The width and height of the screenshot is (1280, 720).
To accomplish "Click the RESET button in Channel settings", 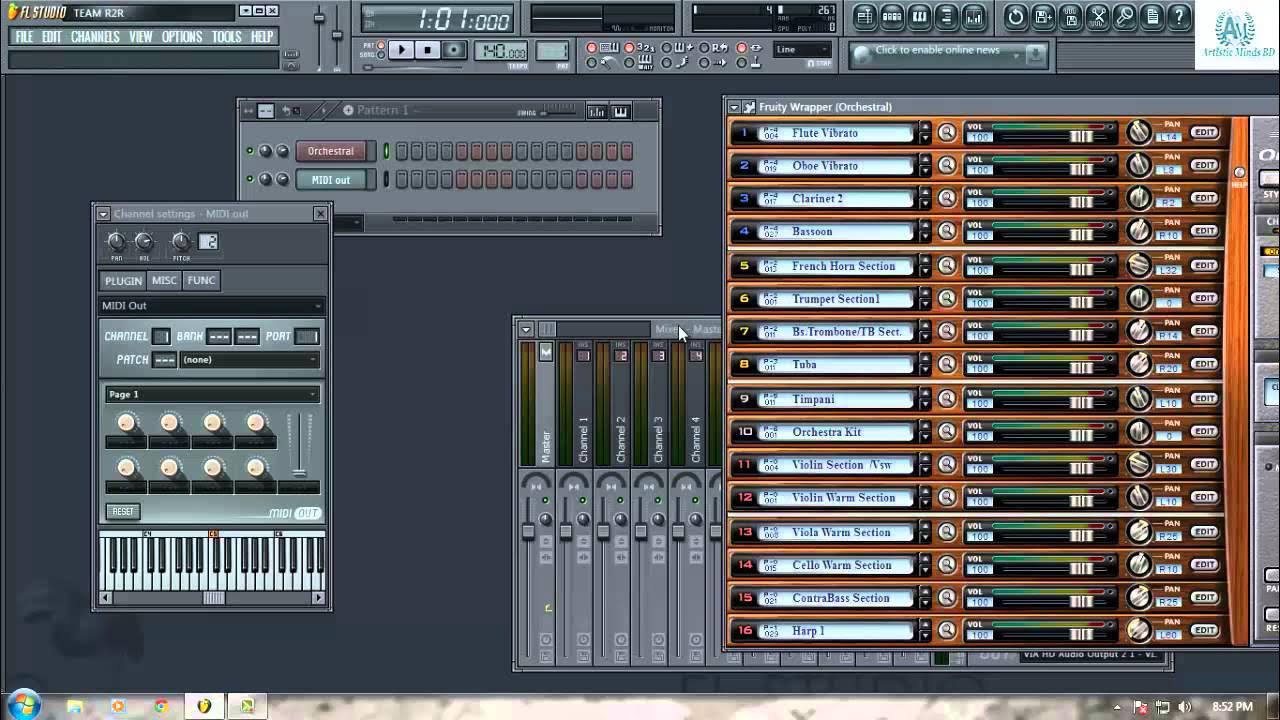I will (123, 511).
